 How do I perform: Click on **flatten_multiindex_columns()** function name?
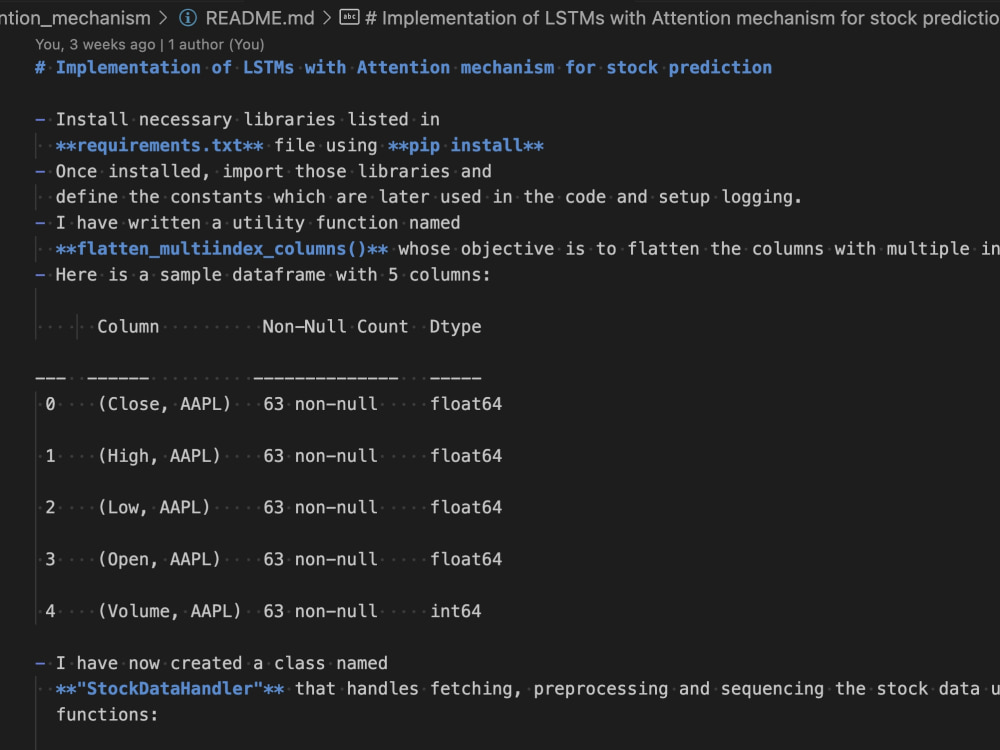click(x=222, y=249)
